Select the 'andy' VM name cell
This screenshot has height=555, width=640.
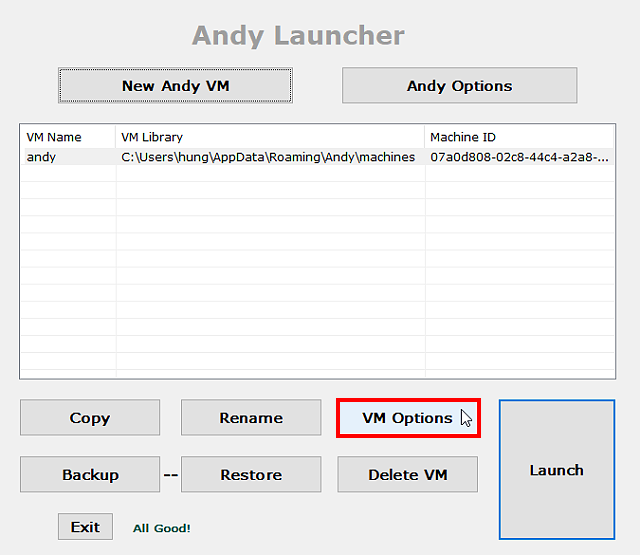click(x=69, y=157)
